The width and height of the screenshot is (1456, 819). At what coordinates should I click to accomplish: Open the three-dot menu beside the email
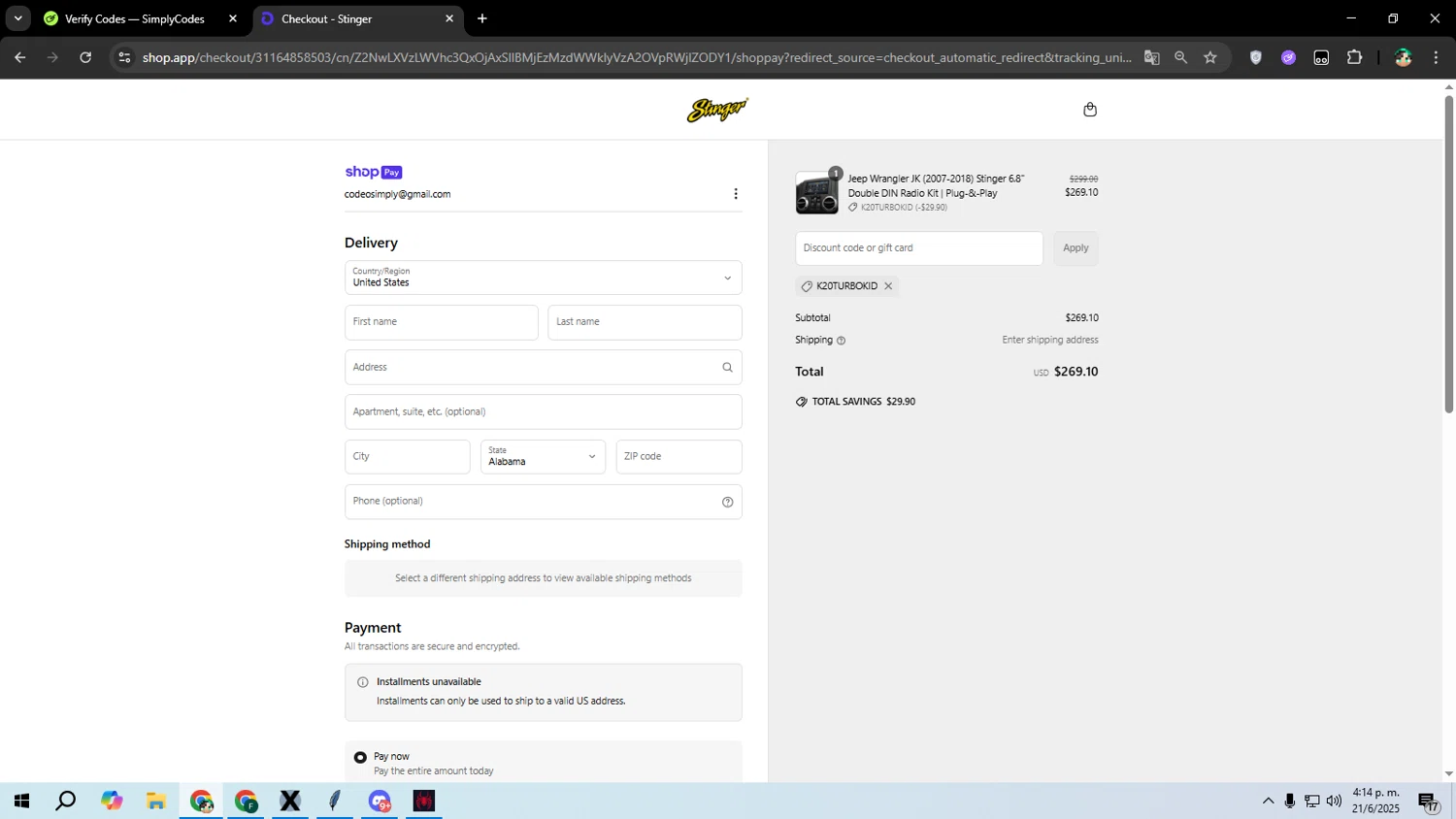pyautogui.click(x=736, y=194)
